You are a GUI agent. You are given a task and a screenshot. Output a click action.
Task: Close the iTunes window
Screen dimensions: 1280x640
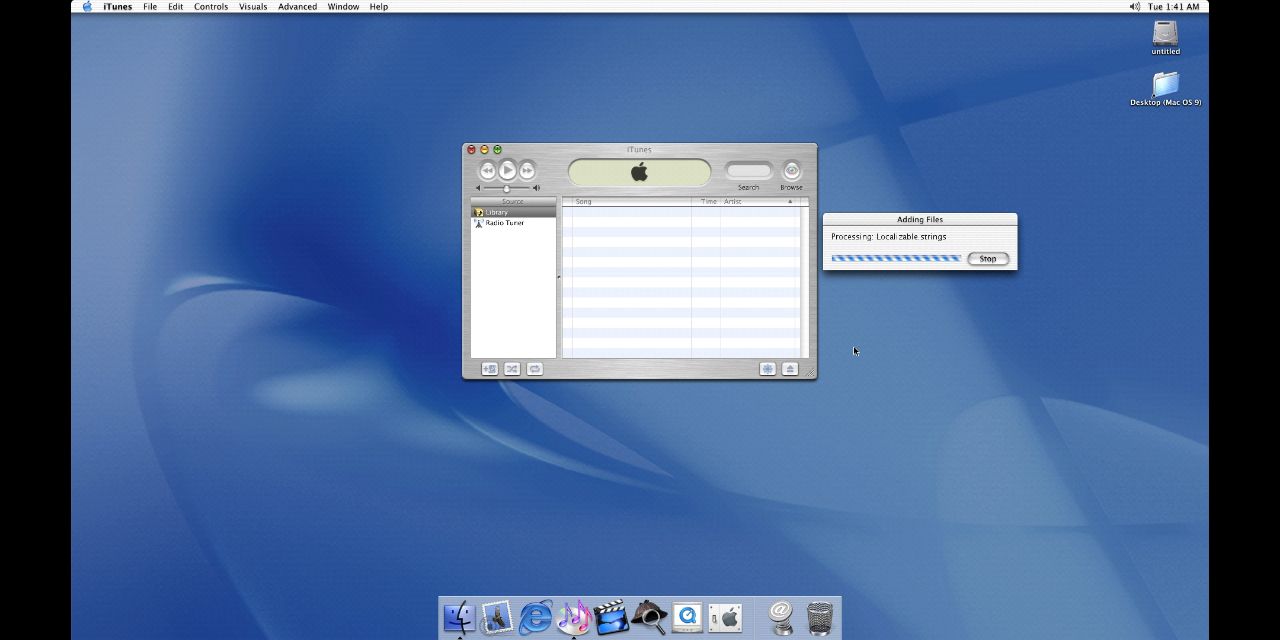pyautogui.click(x=471, y=150)
